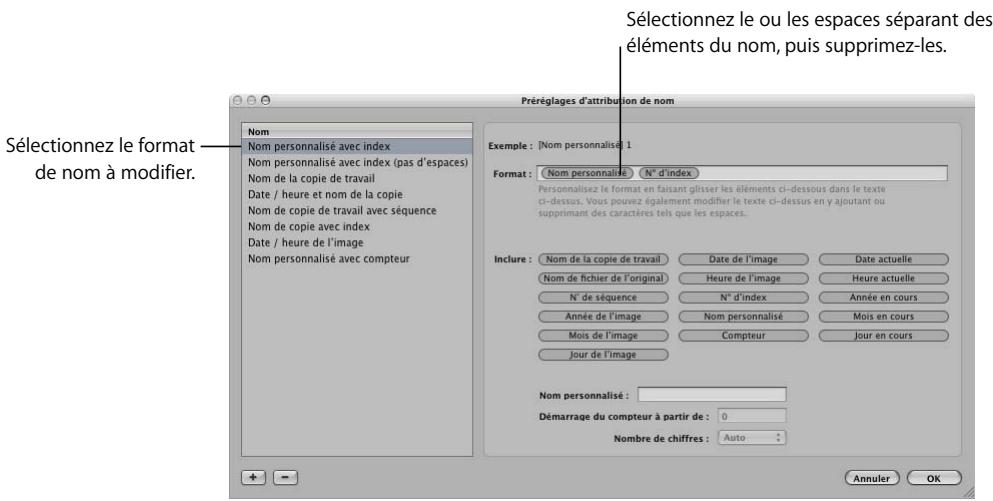Confirm with the OK button
The height and width of the screenshot is (501, 993).
pos(934,479)
